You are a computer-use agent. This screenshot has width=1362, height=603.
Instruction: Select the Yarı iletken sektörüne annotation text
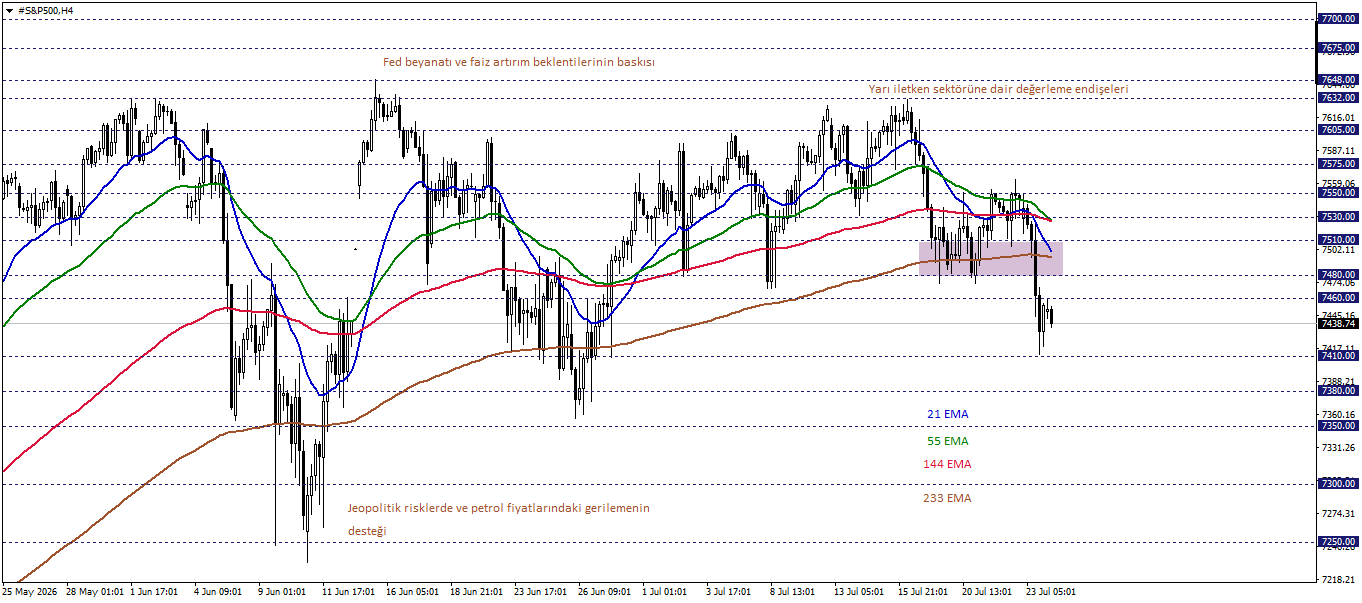tap(998, 89)
